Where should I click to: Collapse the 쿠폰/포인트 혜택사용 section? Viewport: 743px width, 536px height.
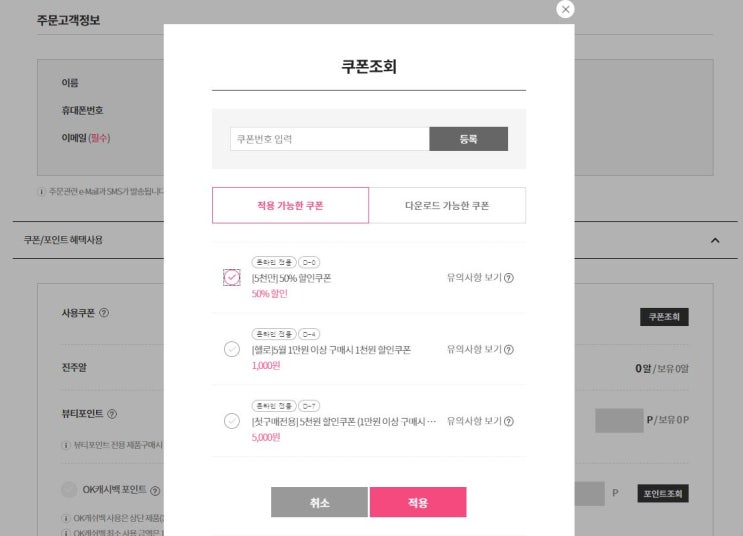click(715, 240)
